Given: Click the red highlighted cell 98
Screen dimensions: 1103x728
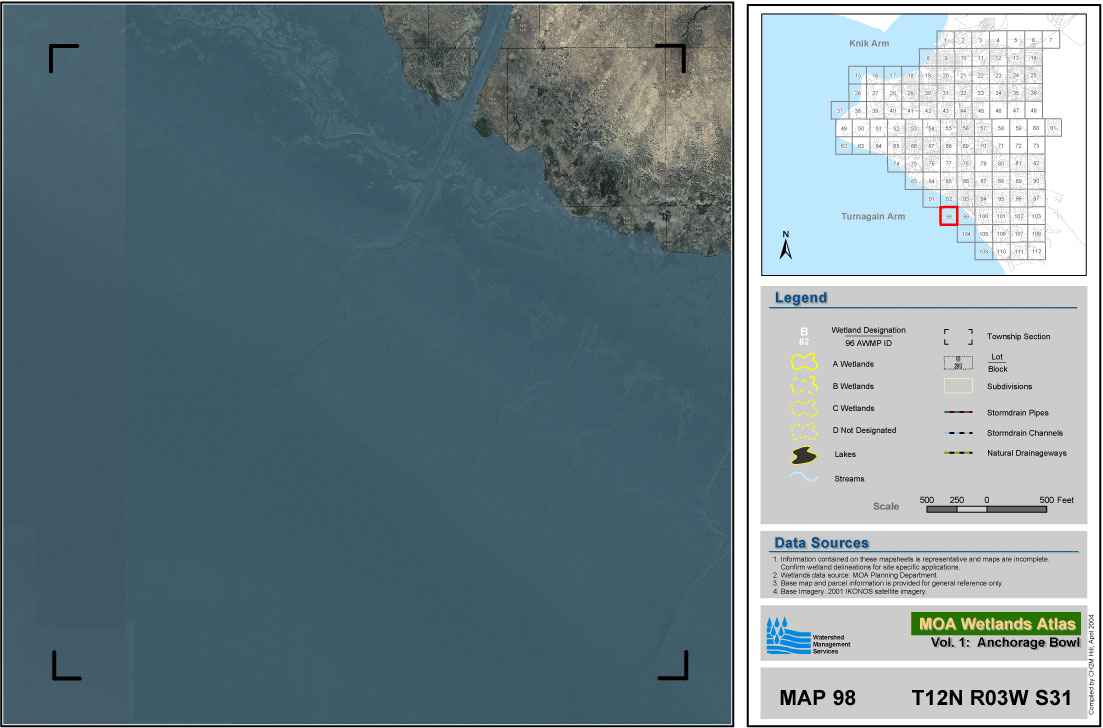Looking at the screenshot, I should click(949, 216).
